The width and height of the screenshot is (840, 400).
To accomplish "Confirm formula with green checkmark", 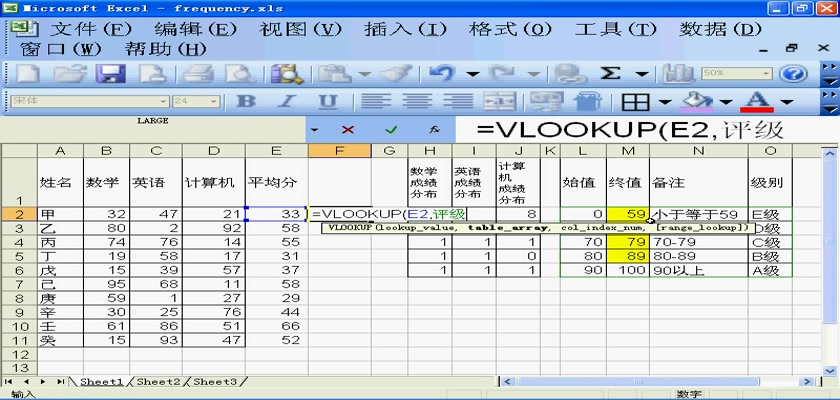I will point(391,130).
